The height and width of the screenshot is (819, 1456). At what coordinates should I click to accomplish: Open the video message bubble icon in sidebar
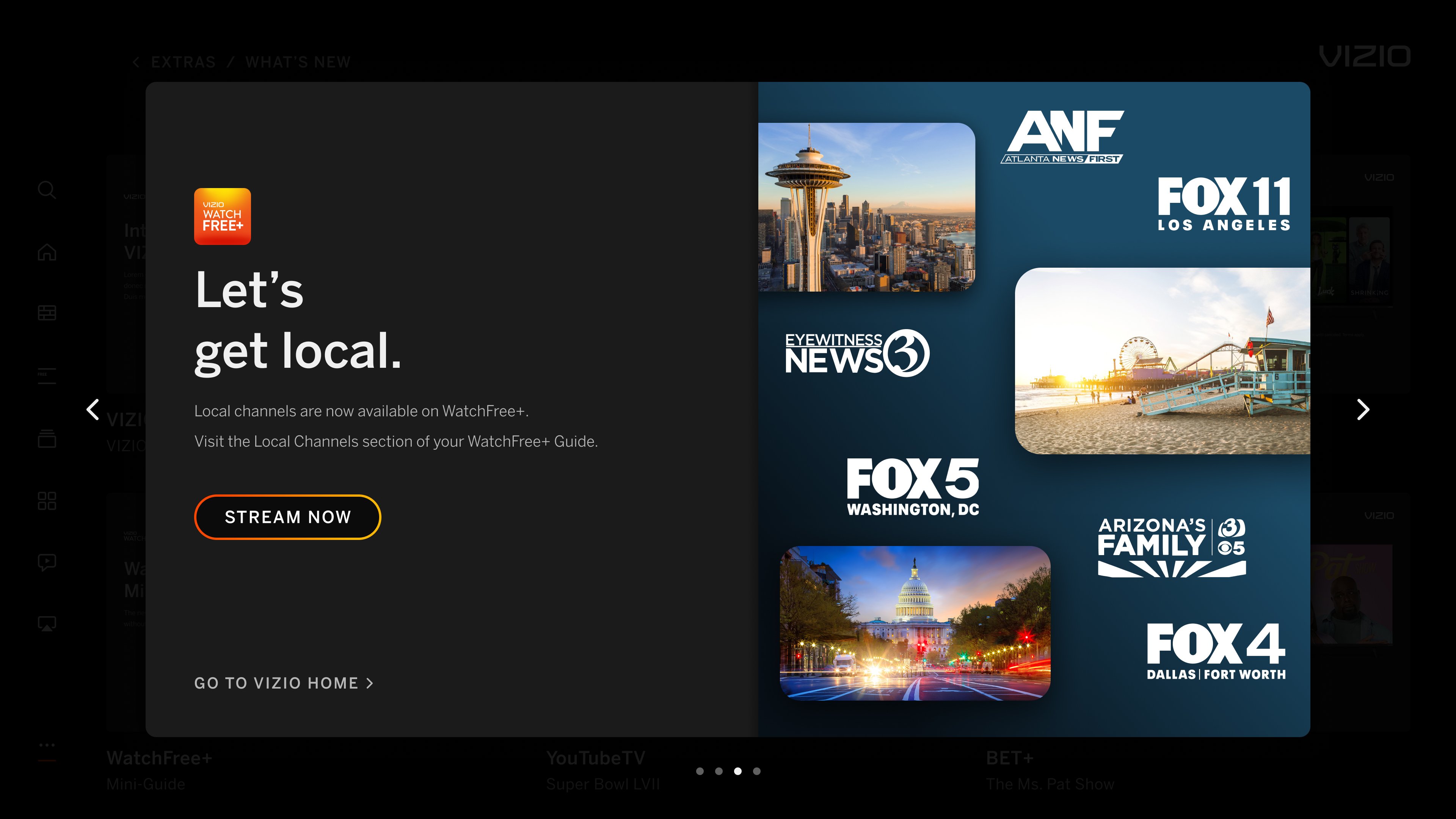47,562
